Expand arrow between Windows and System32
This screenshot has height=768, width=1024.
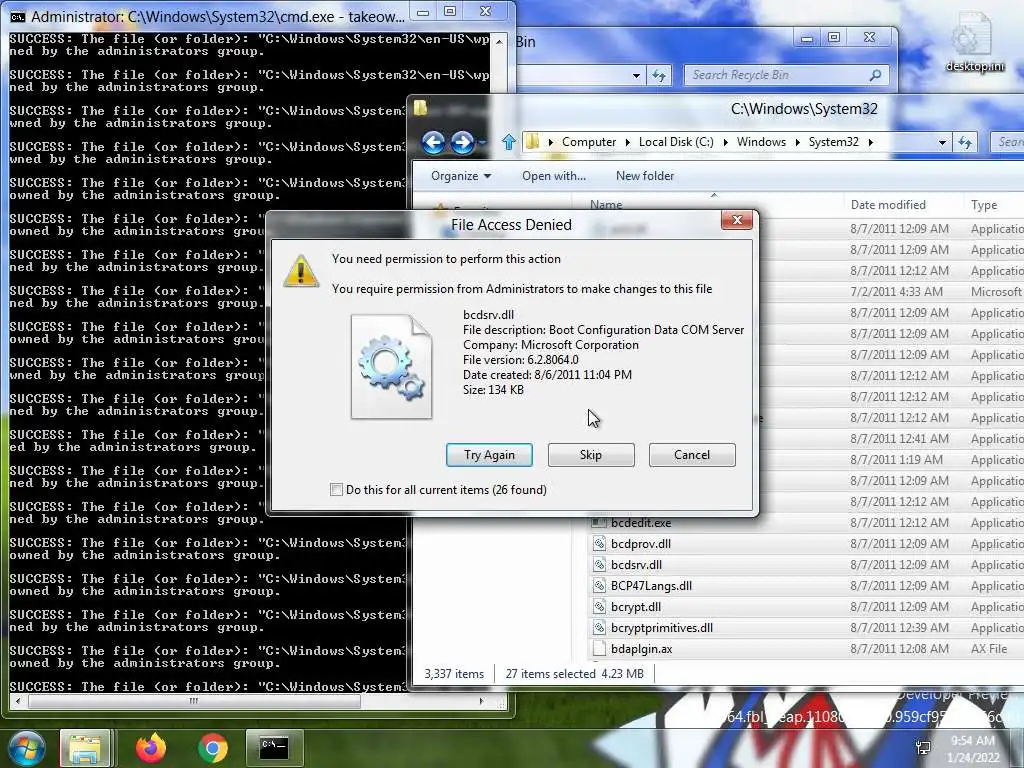pyautogui.click(x=797, y=142)
